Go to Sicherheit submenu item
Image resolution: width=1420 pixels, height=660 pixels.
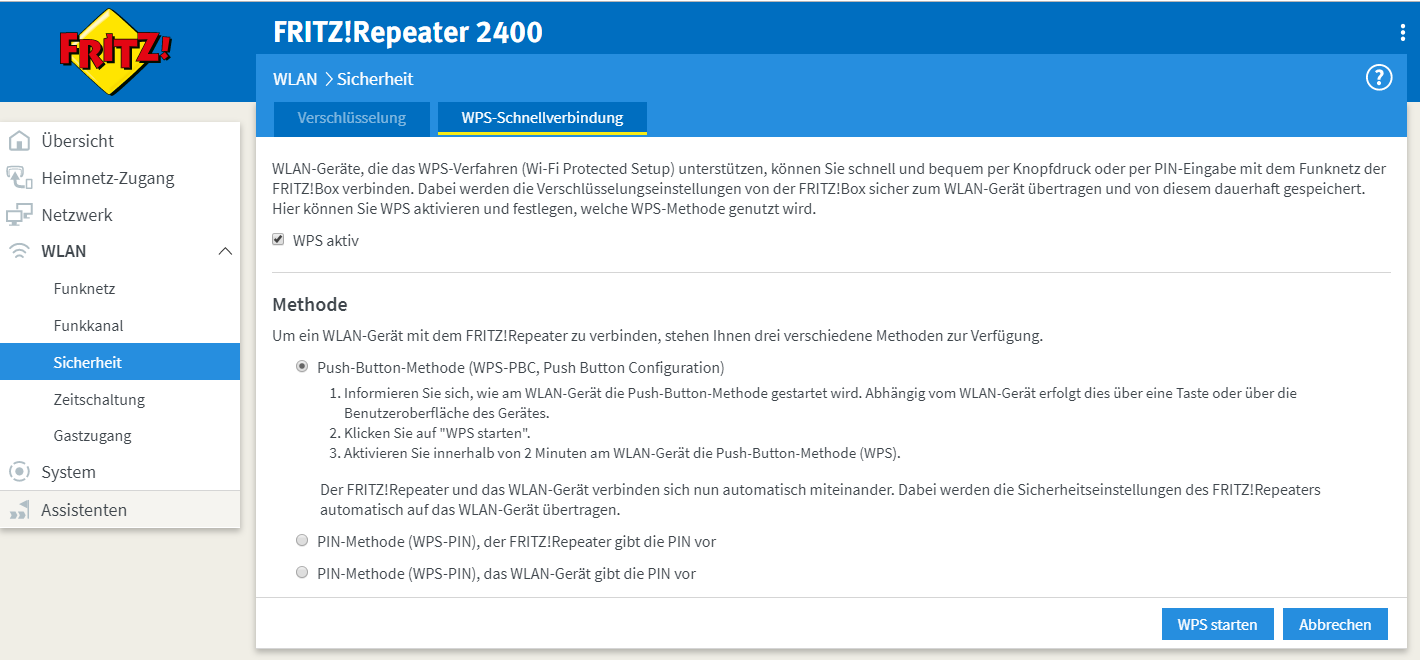(x=120, y=362)
